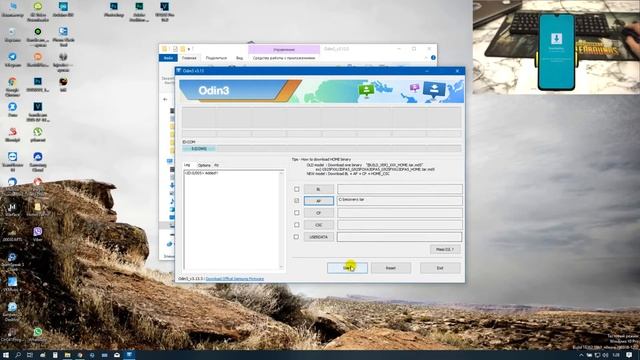Show hidden system tray icons

pyautogui.click(x=581, y=356)
